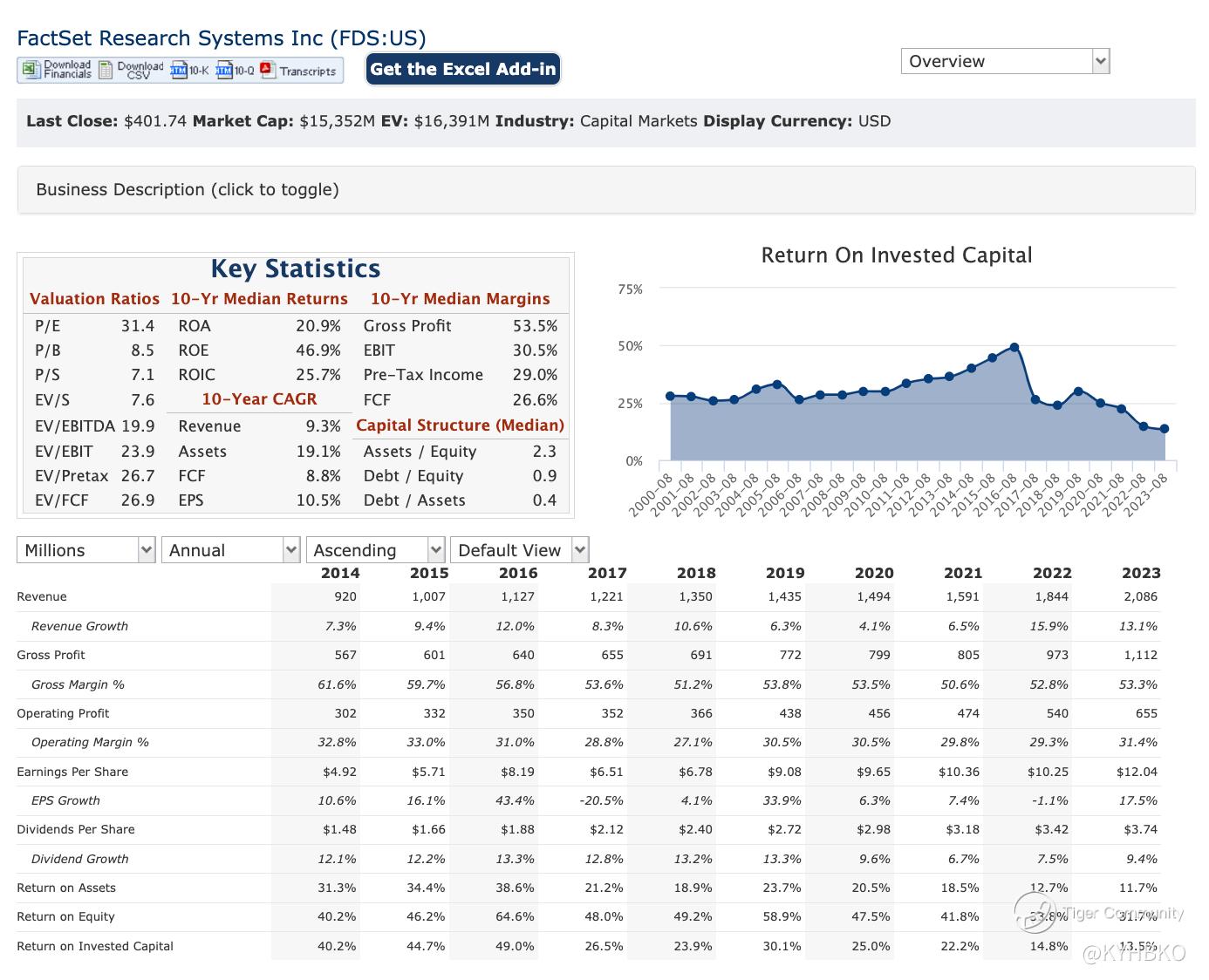Click the 2016-08 peak point on ROIC chart

(1014, 347)
